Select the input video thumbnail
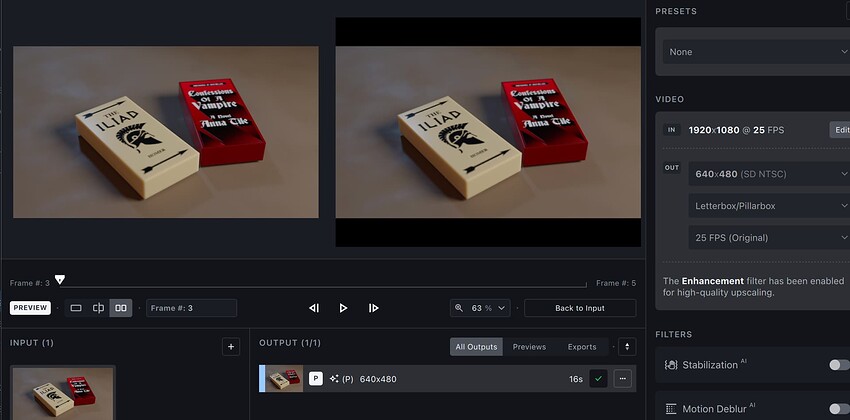Image resolution: width=850 pixels, height=420 pixels. (x=63, y=392)
